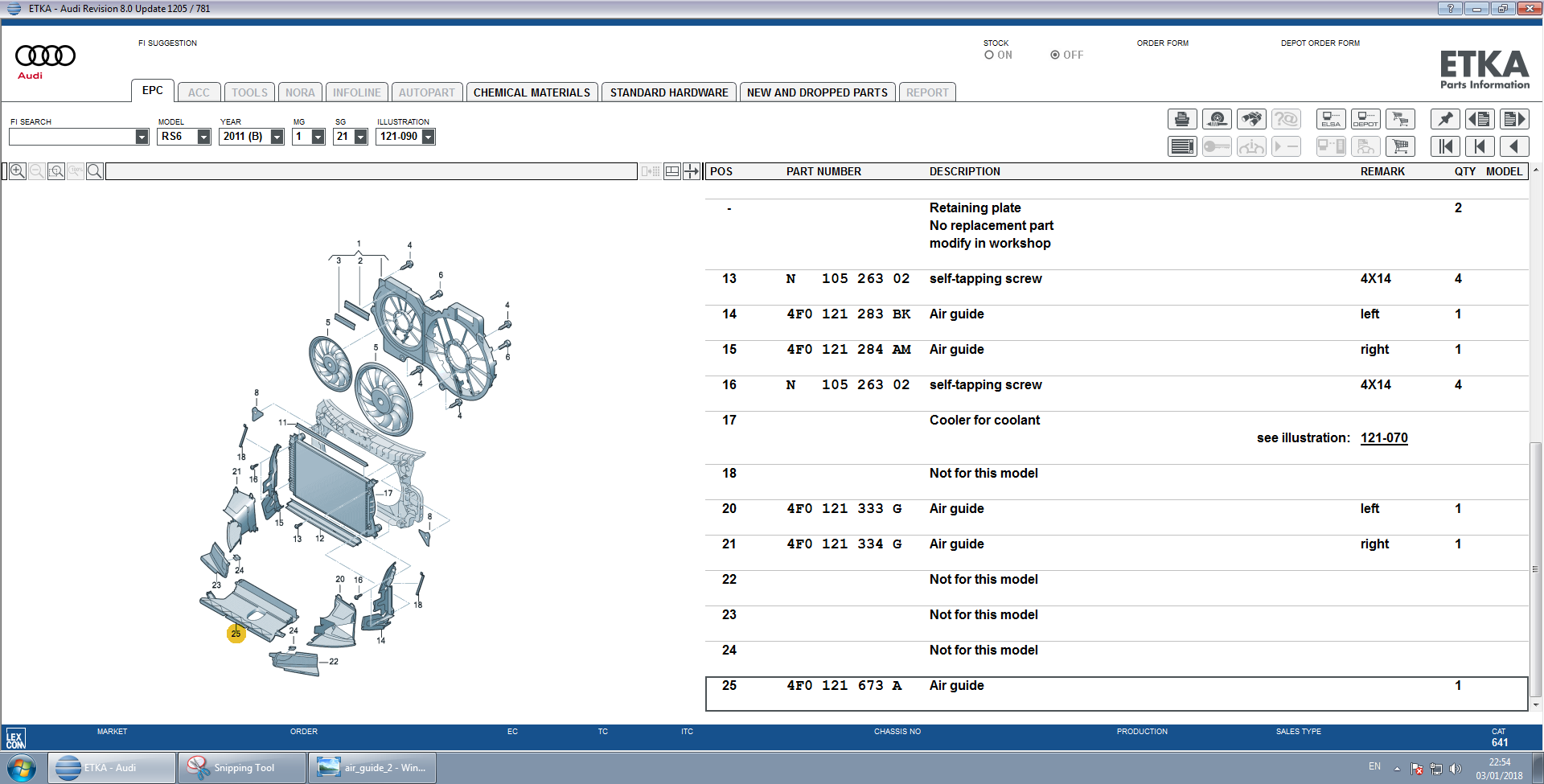The height and width of the screenshot is (784, 1544).
Task: Open the air_guide_2 taskbar window
Action: coord(372,768)
